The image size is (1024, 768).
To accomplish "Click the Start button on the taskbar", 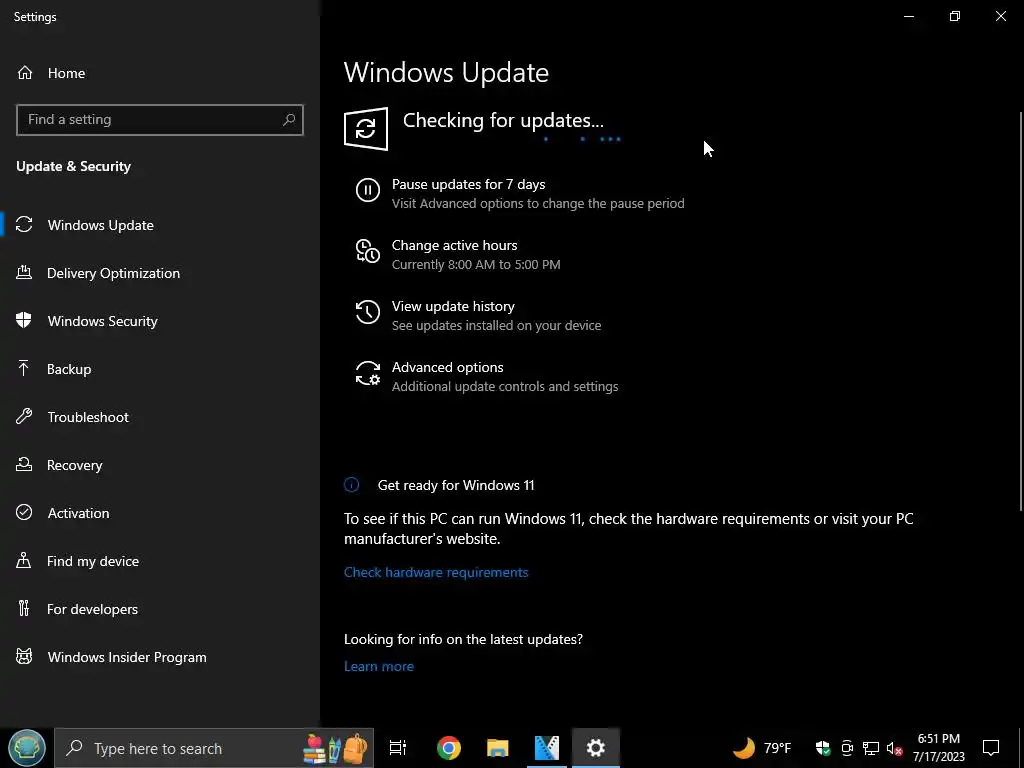I will [27, 748].
